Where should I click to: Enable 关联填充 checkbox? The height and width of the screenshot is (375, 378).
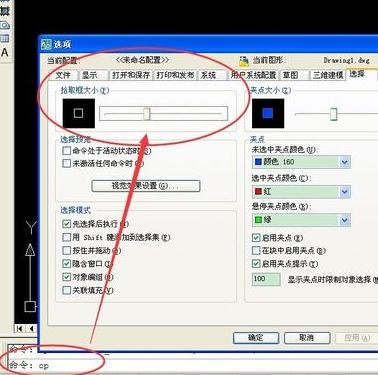pos(66,290)
